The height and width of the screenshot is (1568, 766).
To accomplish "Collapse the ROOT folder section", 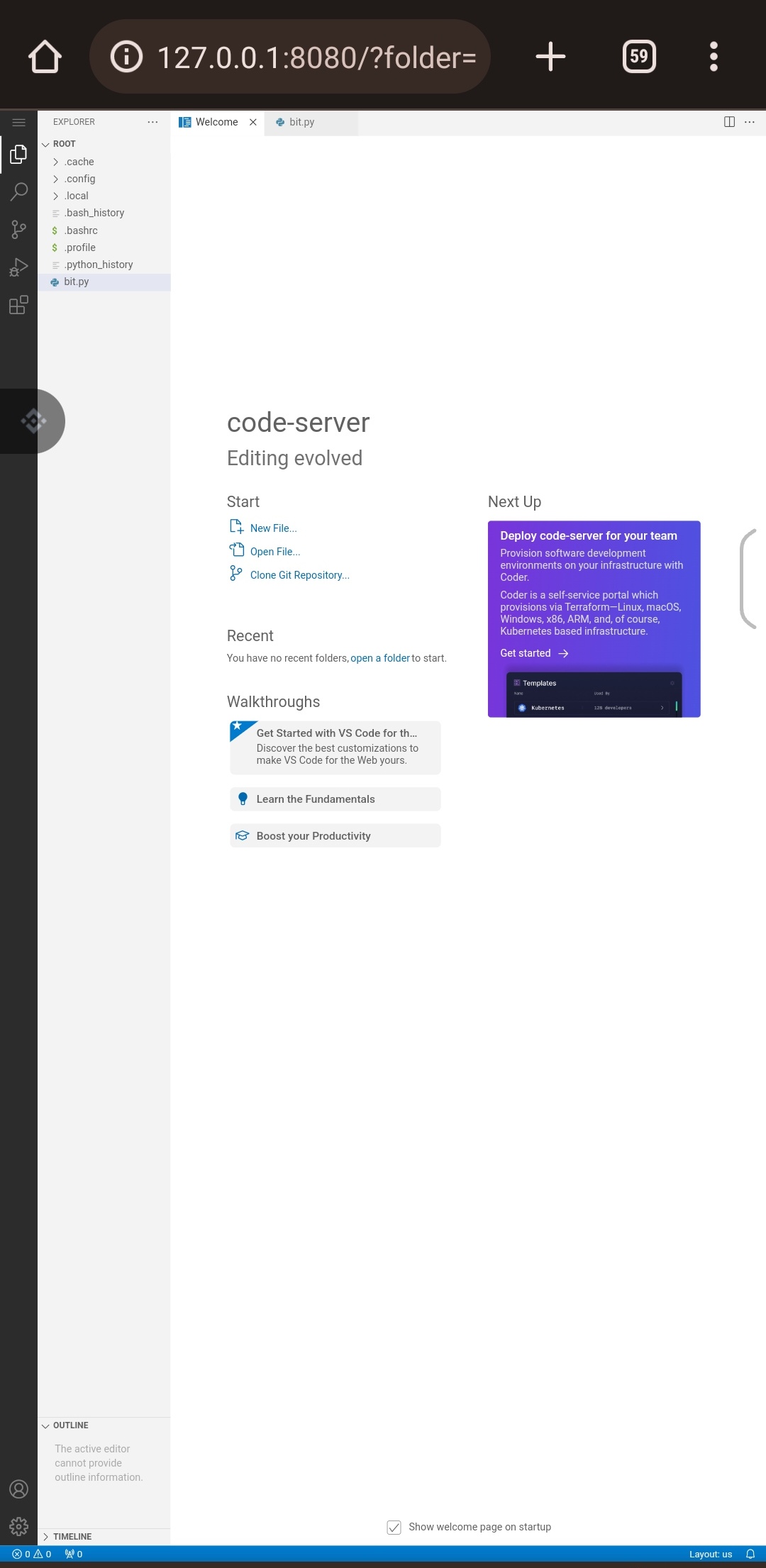I will click(x=104, y=144).
